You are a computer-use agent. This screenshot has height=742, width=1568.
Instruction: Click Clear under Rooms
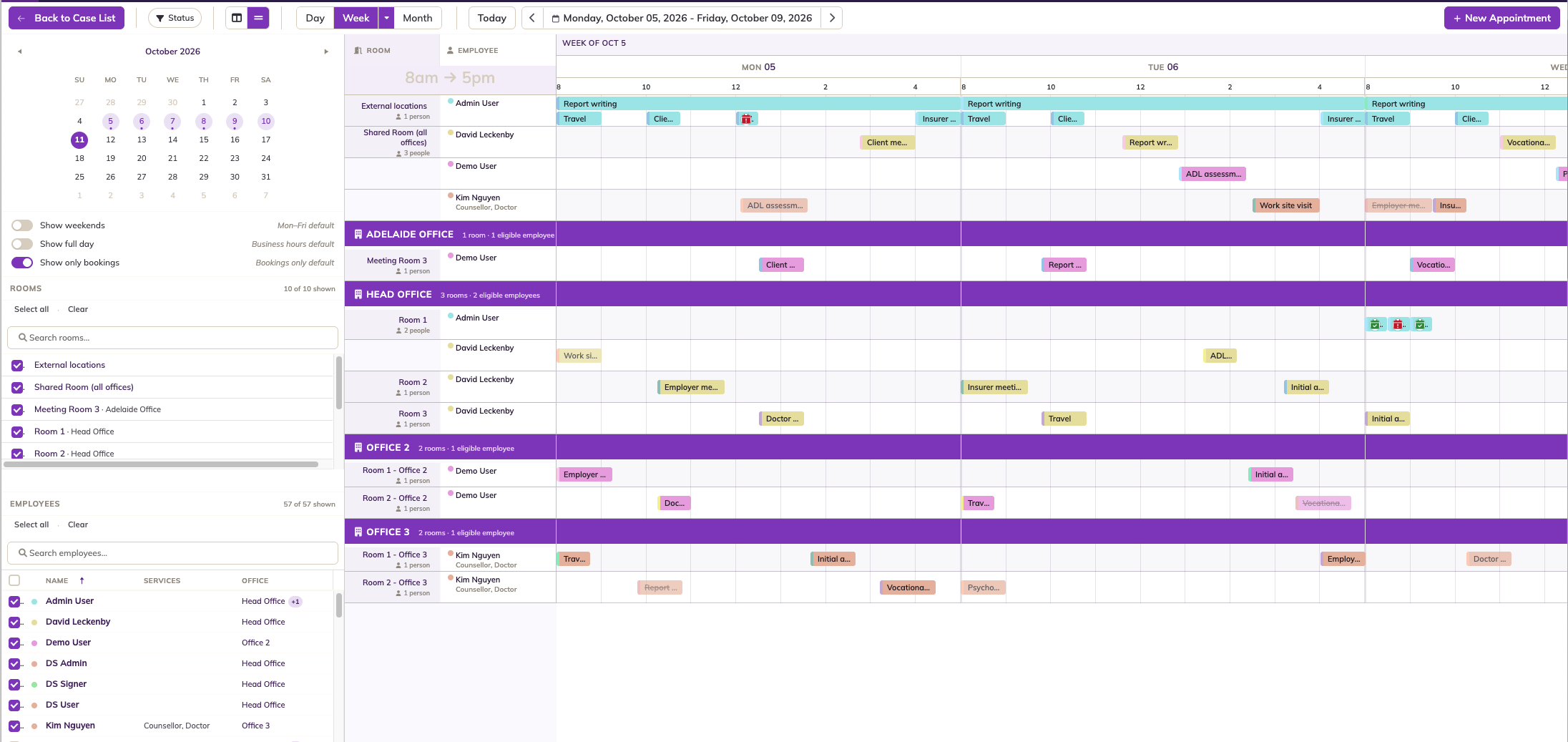coord(78,309)
